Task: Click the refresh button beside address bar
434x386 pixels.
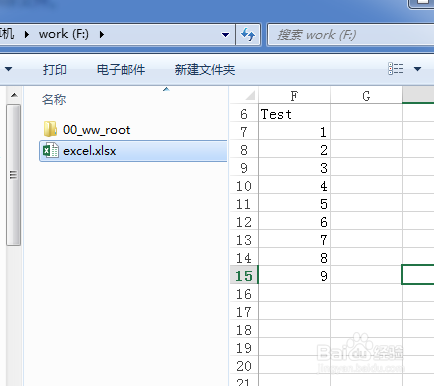Action: pyautogui.click(x=248, y=34)
